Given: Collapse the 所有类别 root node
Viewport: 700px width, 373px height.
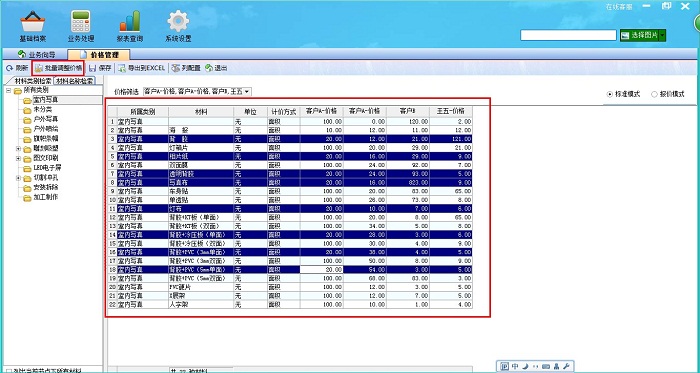Looking at the screenshot, I should pyautogui.click(x=8, y=91).
